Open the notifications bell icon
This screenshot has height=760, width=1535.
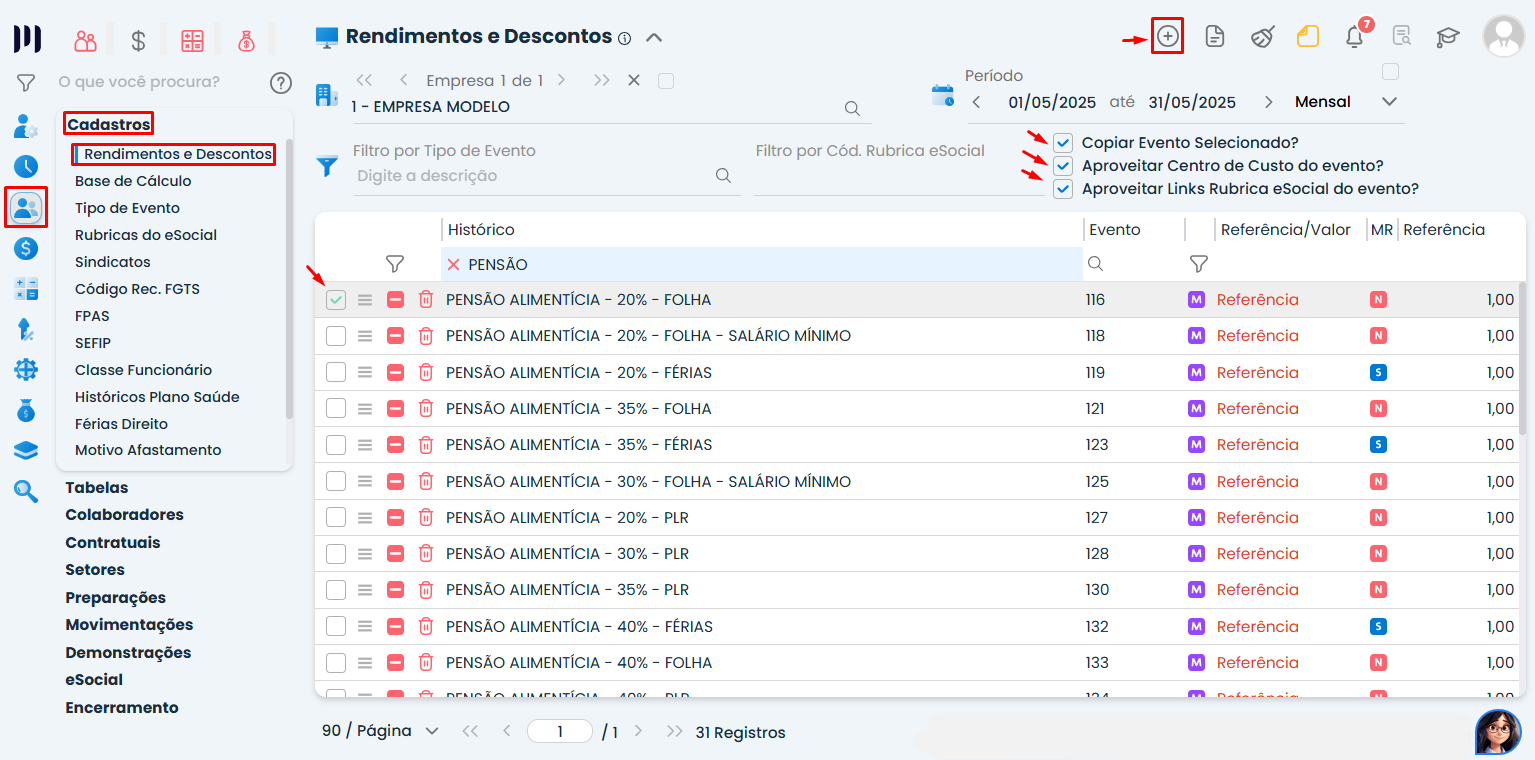1354,38
